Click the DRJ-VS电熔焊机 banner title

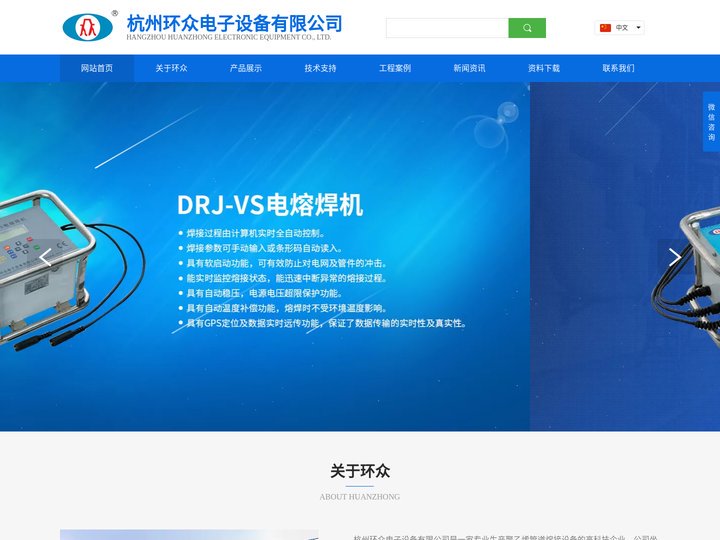[x=270, y=205]
